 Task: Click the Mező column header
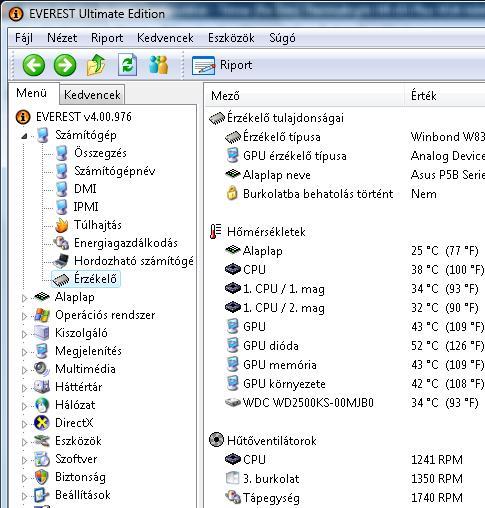point(304,96)
